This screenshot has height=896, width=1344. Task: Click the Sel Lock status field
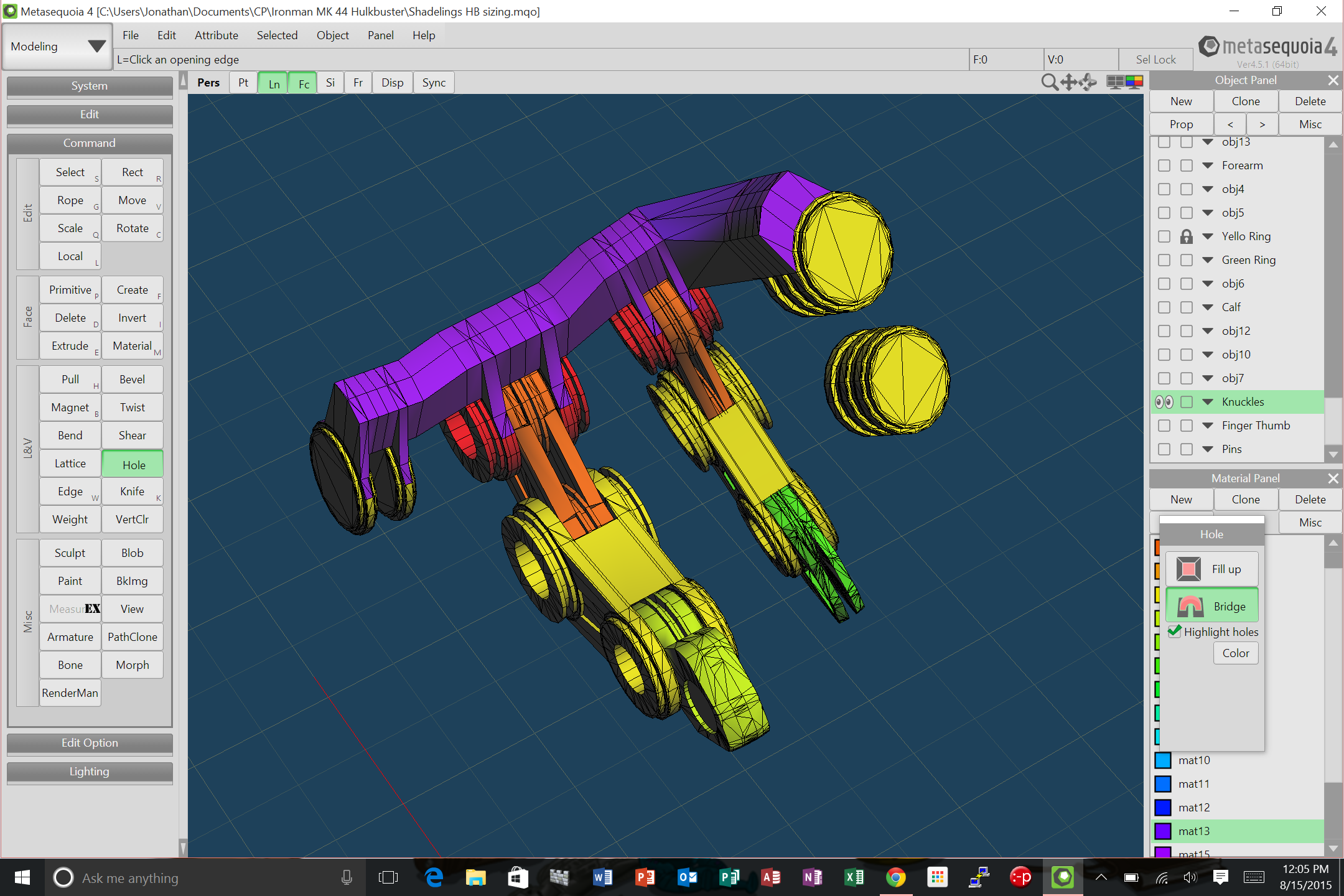point(1155,60)
